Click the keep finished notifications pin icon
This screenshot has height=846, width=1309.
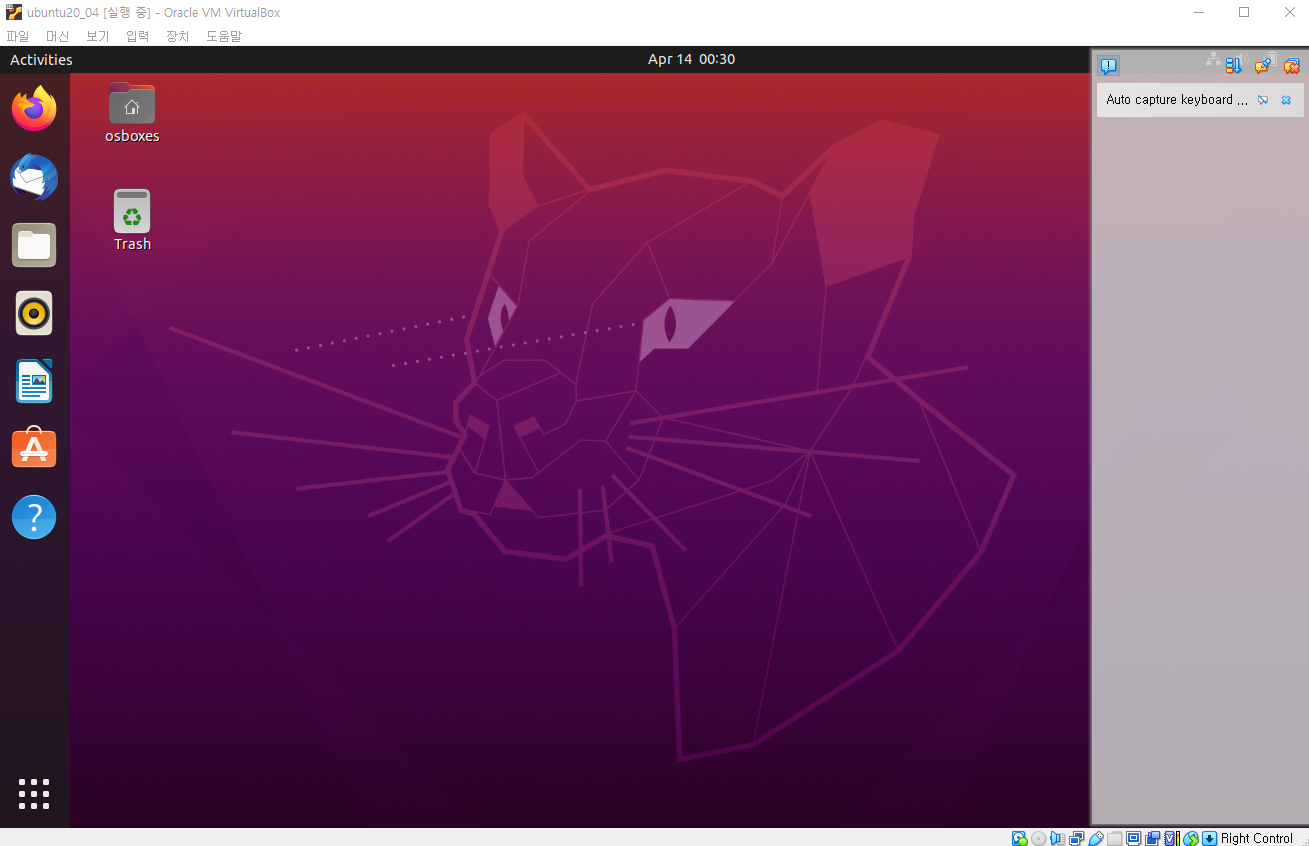click(1262, 66)
